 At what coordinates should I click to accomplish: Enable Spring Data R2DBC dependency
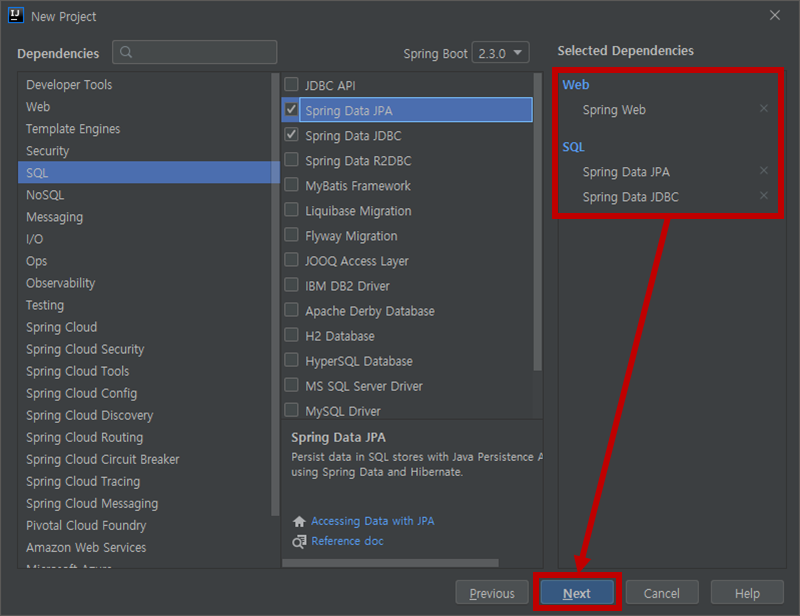(291, 159)
